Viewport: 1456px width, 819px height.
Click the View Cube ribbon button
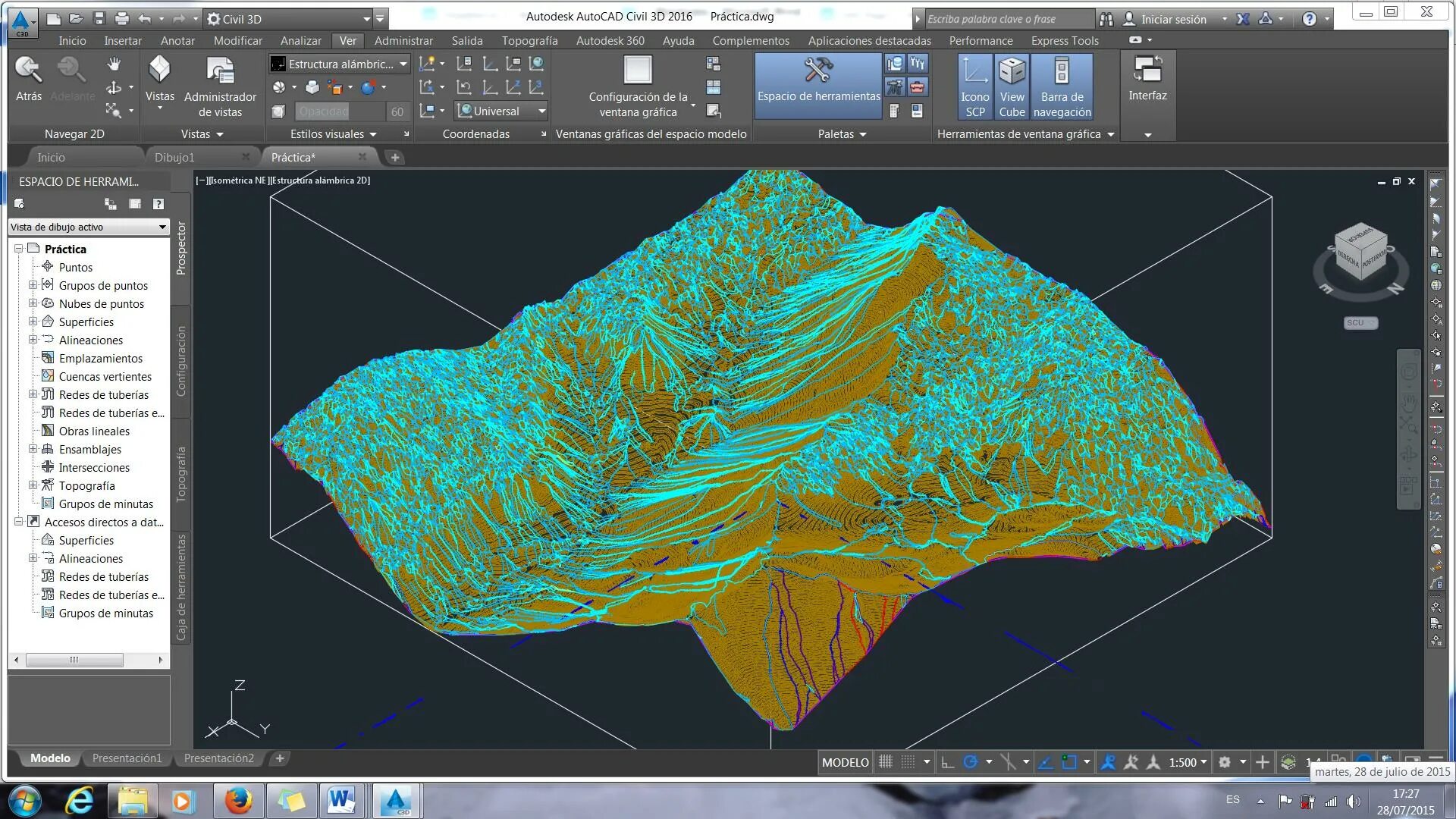click(1012, 86)
